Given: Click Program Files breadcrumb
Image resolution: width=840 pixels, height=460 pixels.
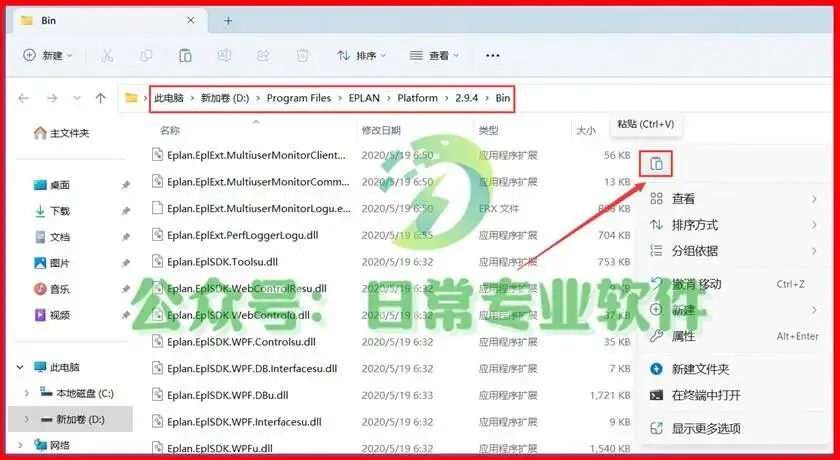Looking at the screenshot, I should [299, 98].
